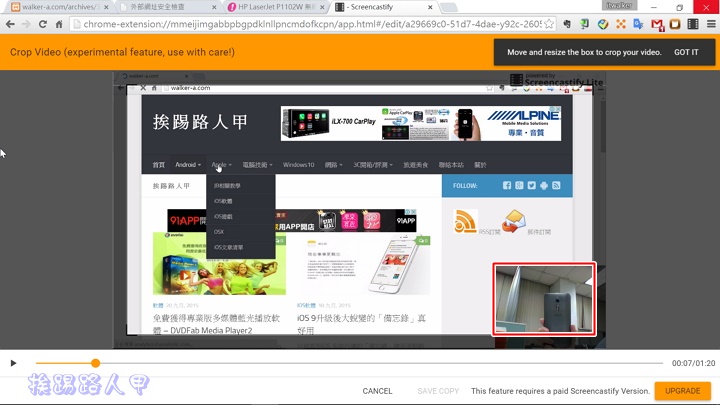Image resolution: width=720 pixels, height=405 pixels.
Task: Open the Screencastify filmstrip extension icon
Action: pyautogui.click(x=693, y=24)
